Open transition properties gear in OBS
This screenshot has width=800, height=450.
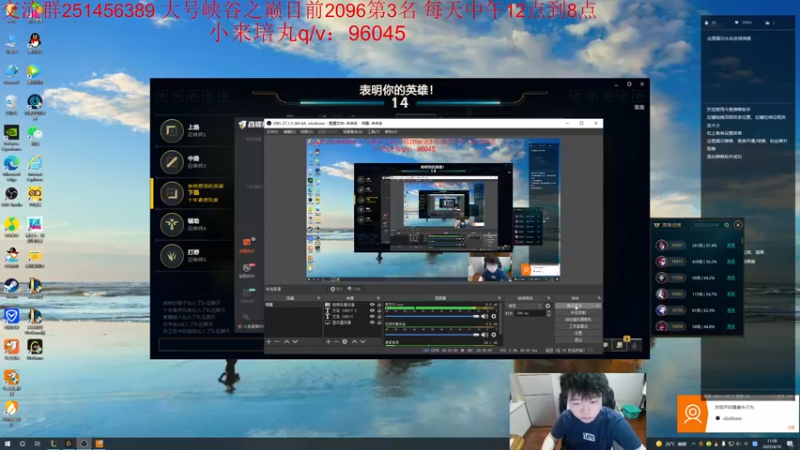(x=547, y=306)
